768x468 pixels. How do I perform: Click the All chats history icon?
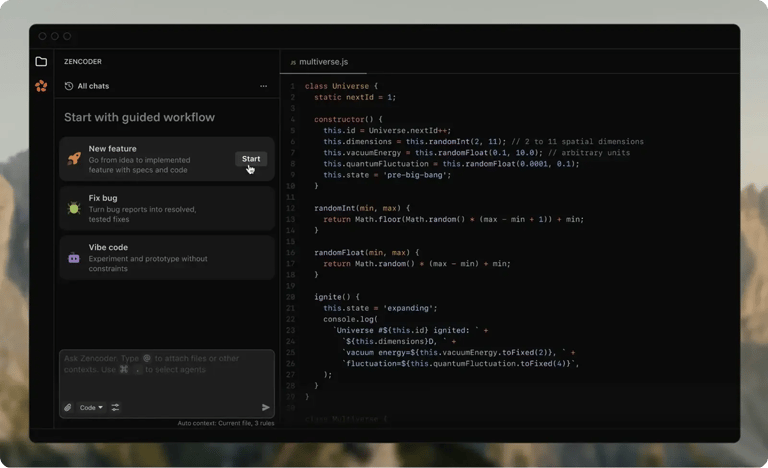pyautogui.click(x=69, y=86)
